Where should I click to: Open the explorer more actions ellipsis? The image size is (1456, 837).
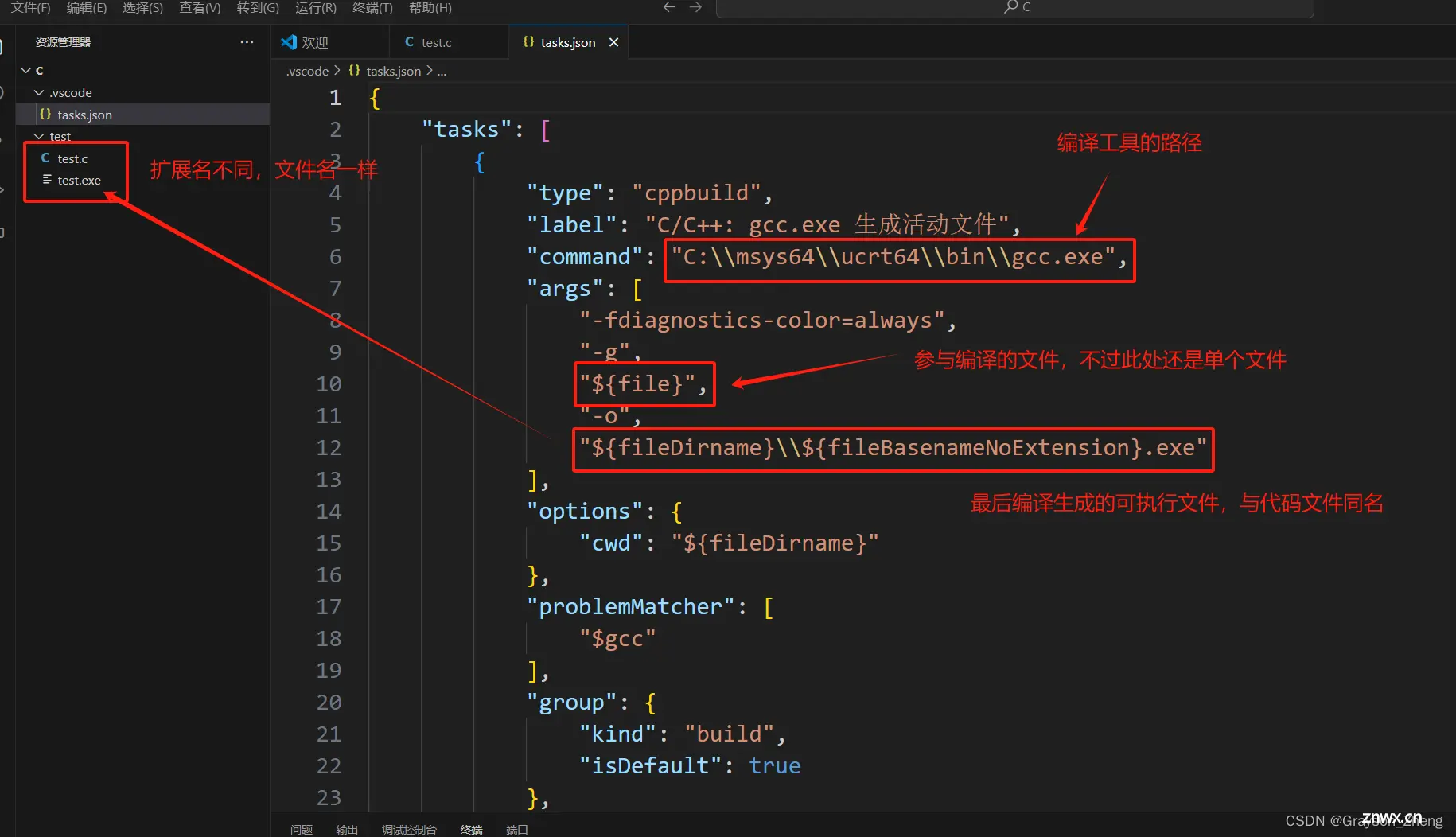tap(247, 42)
